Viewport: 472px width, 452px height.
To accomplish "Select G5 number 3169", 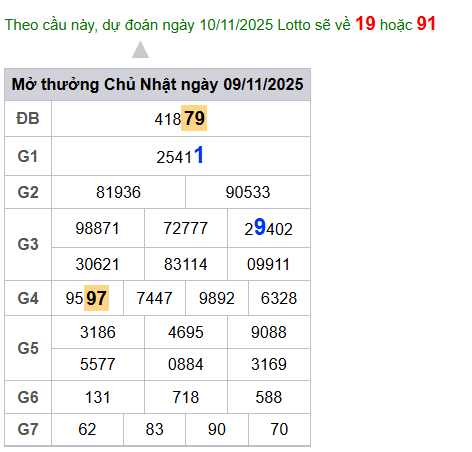I will pyautogui.click(x=269, y=364).
